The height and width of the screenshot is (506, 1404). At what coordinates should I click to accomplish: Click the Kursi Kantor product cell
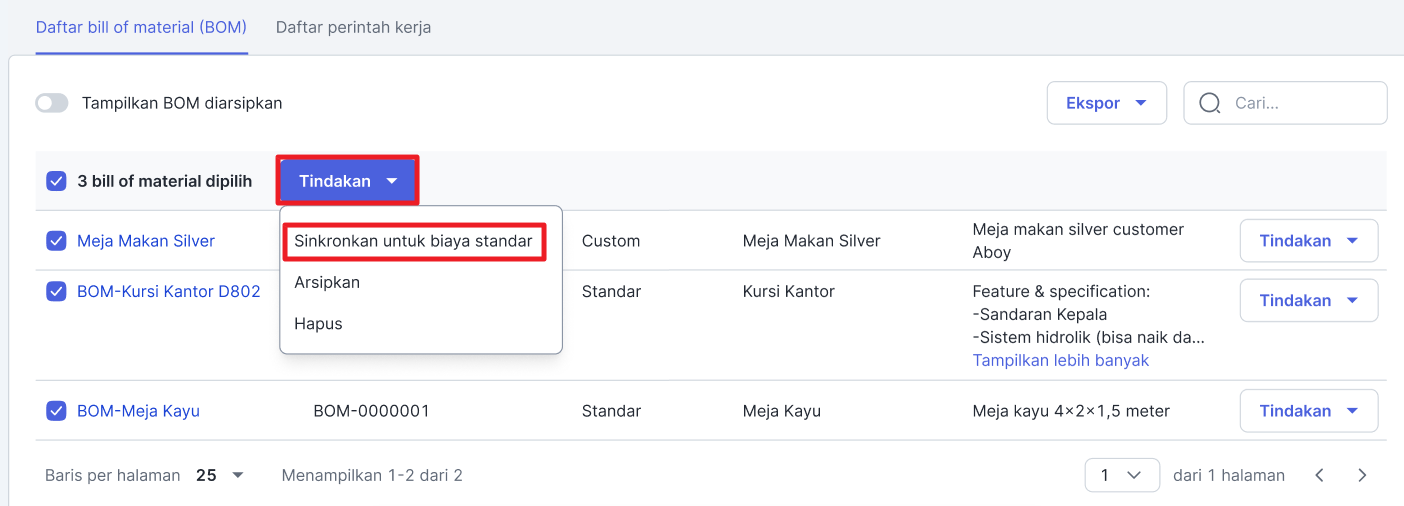(789, 292)
